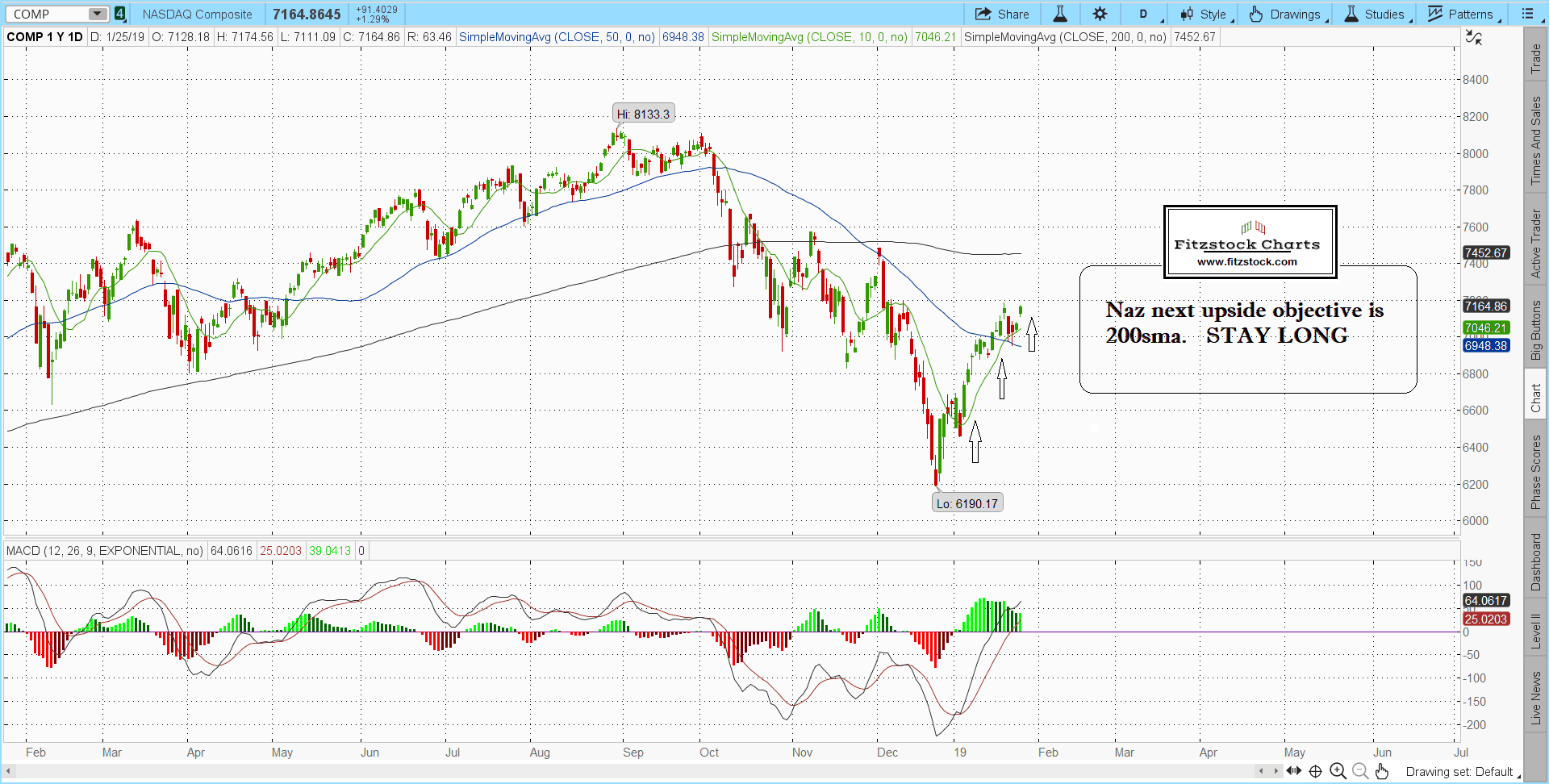
Task: Click the horizontal expand-collapse arrows icon
Action: tap(1293, 771)
